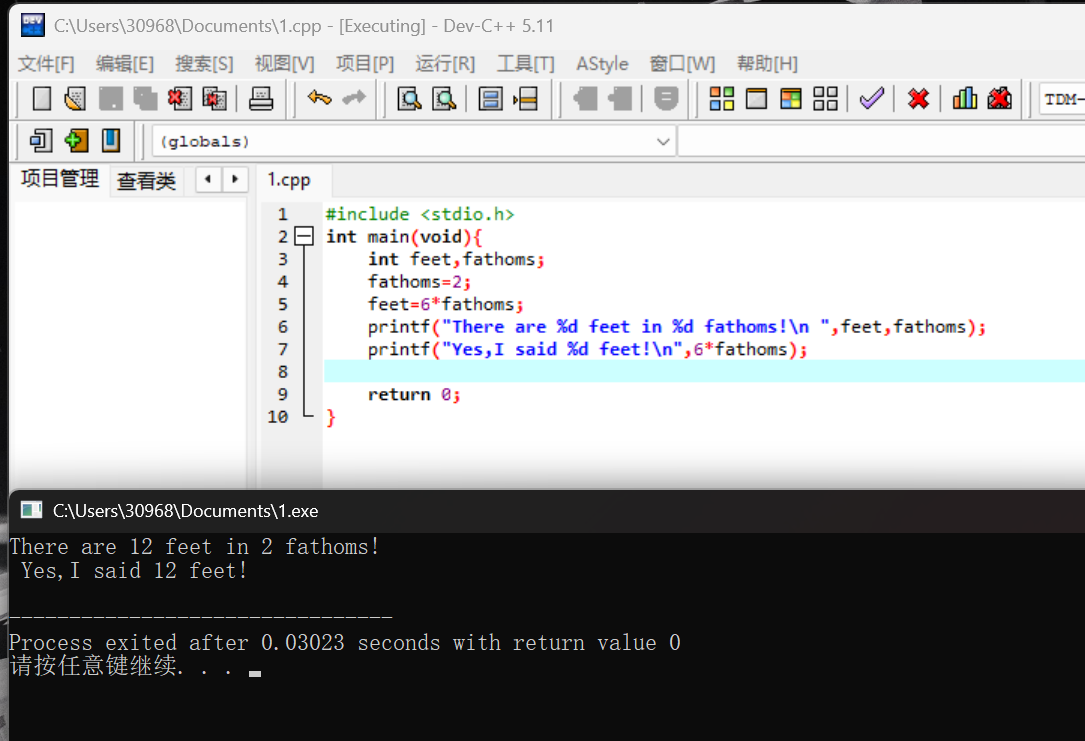The image size is (1085, 741).
Task: Click the Compile and Run icon
Action: 790,99
